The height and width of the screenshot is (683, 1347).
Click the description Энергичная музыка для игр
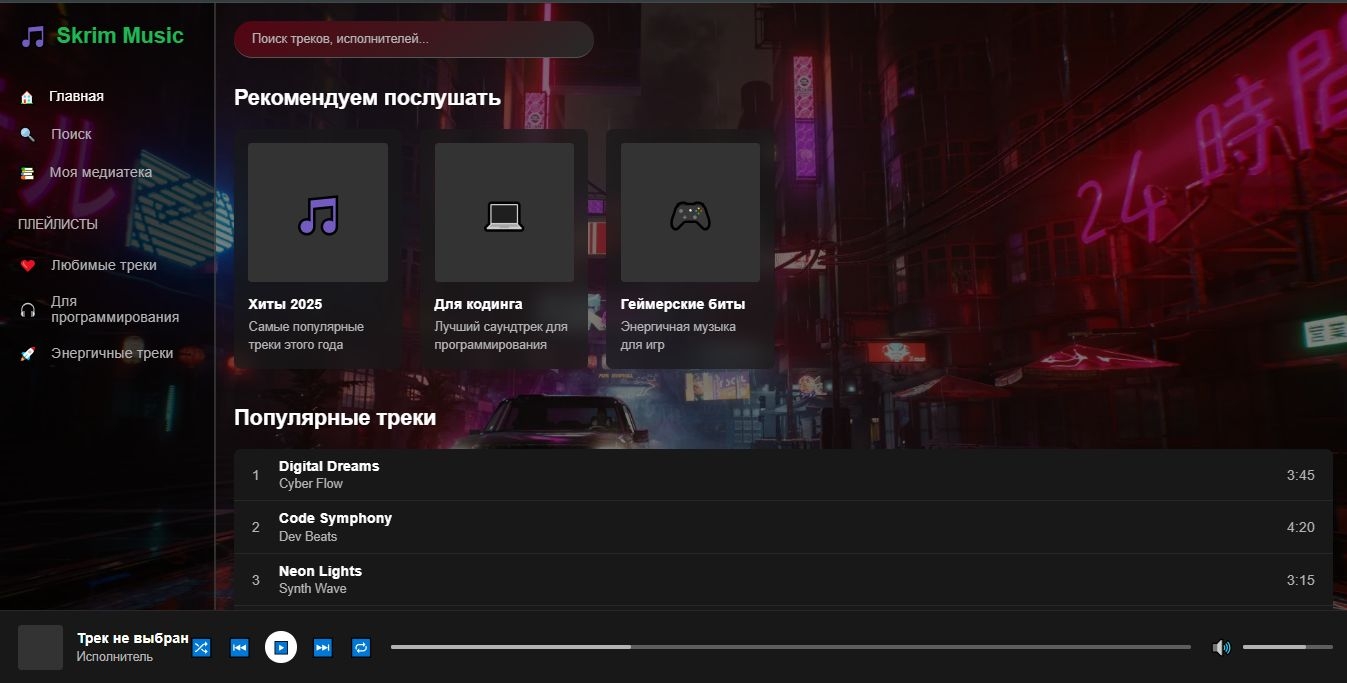coord(678,336)
